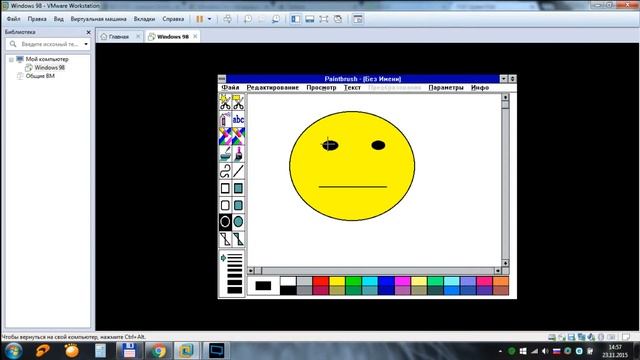
Task: Select the Filled Polygon tool
Action: tap(238, 239)
